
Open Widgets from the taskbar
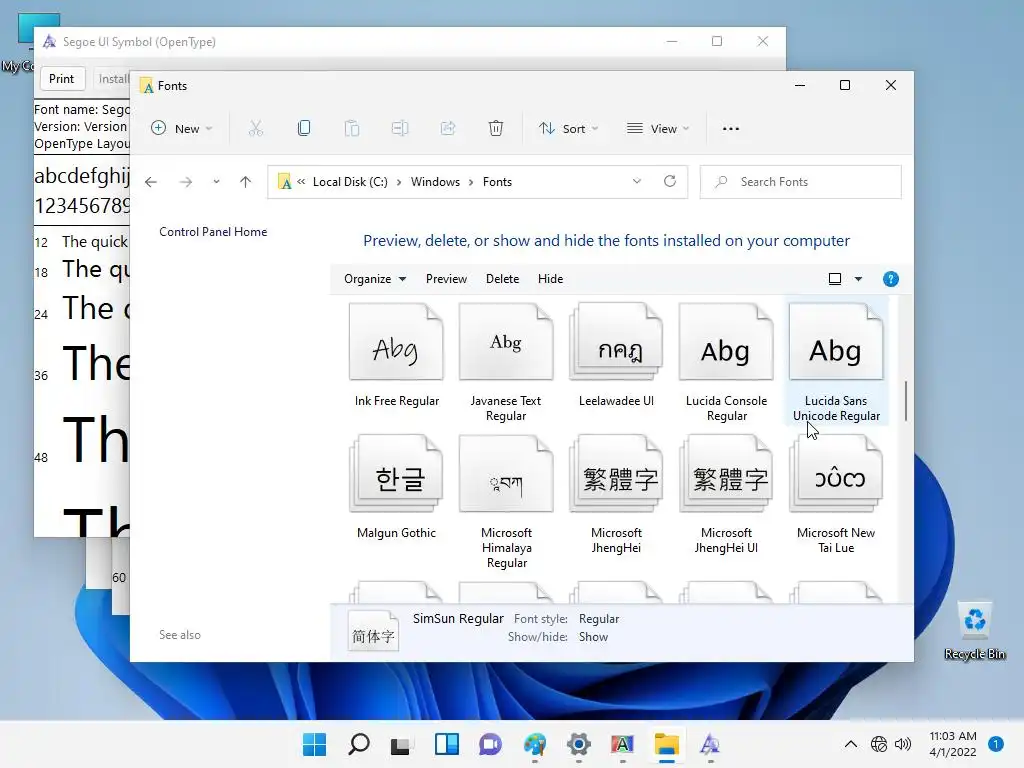click(447, 744)
